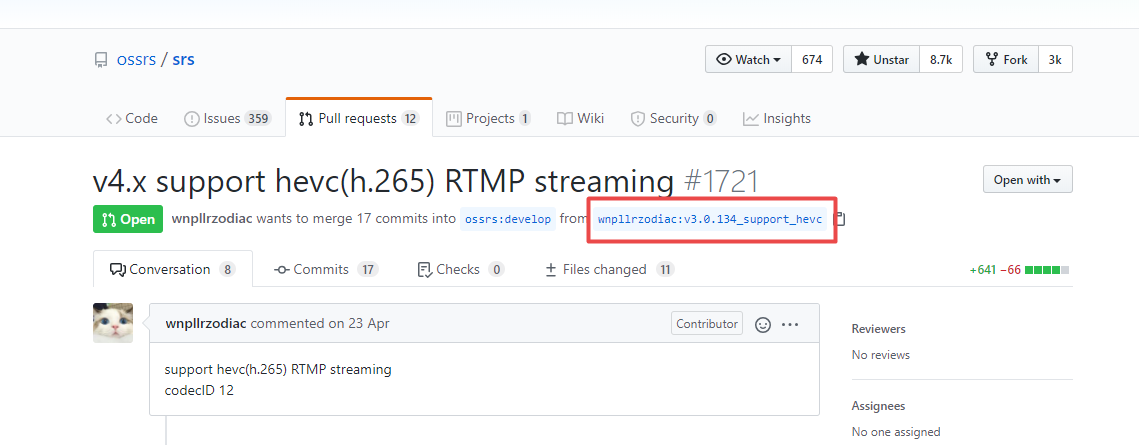1139x445 pixels.
Task: Open the Watch dropdown button
Action: (x=748, y=60)
